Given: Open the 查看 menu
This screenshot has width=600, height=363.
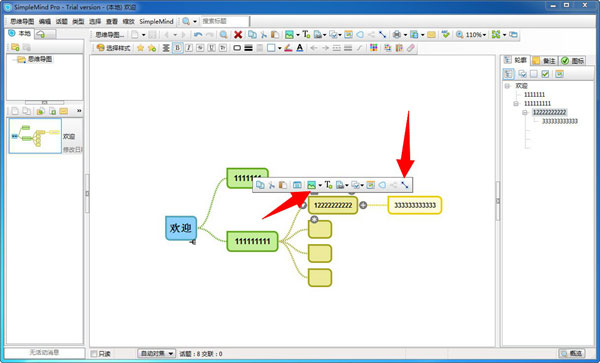Looking at the screenshot, I should [112, 21].
